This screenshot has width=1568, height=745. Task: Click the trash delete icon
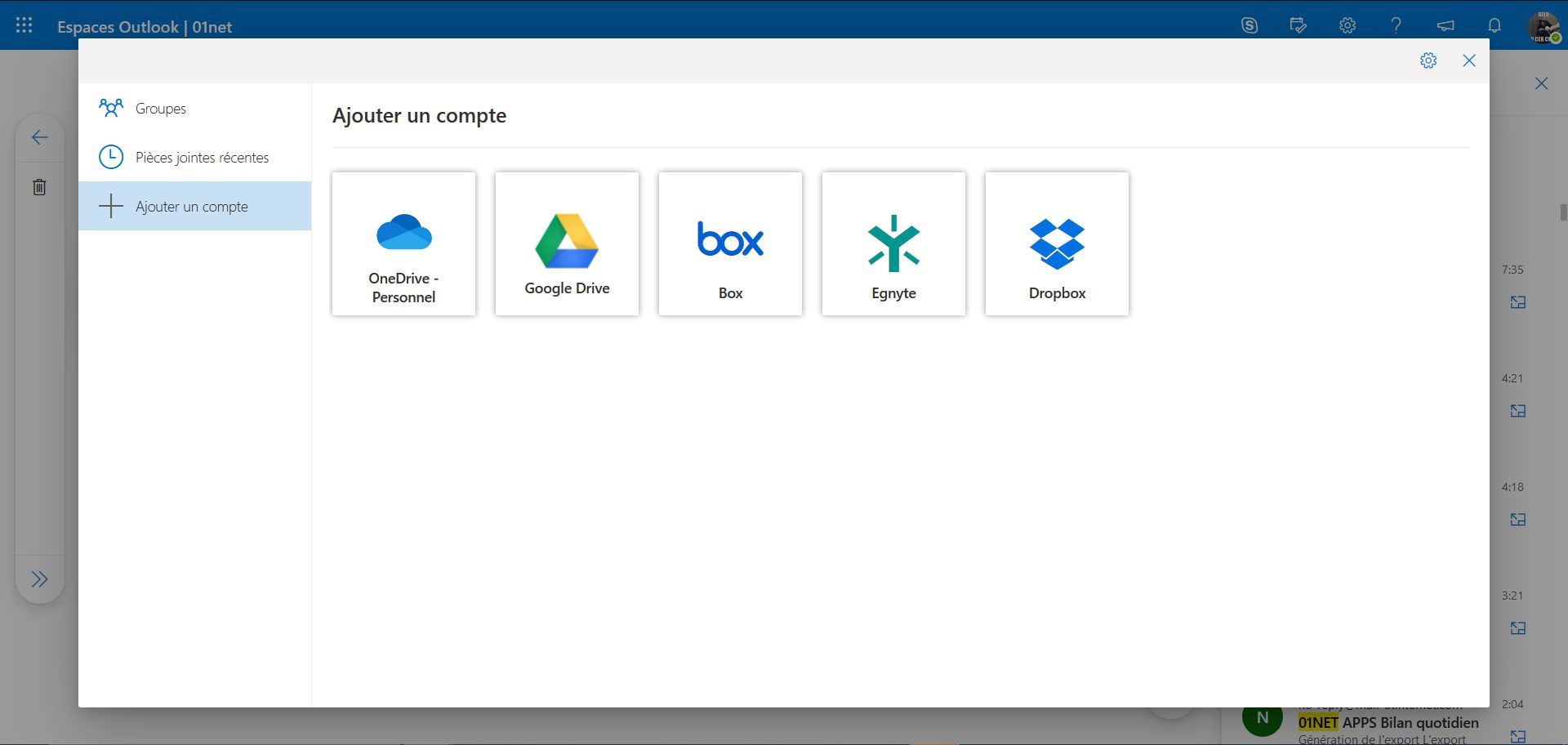coord(39,187)
